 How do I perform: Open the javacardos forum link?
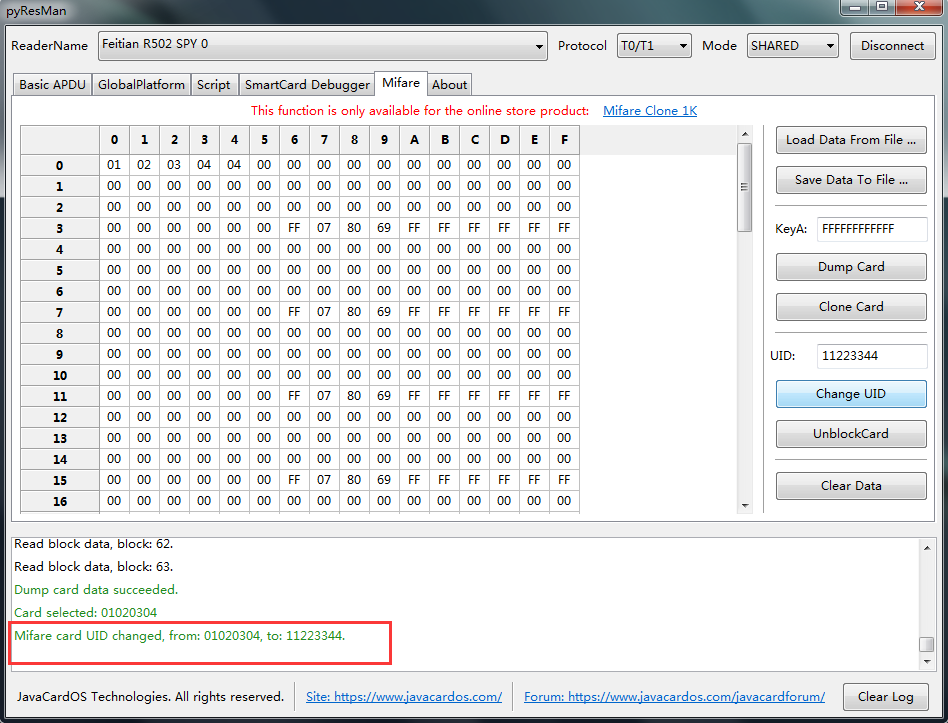point(675,697)
